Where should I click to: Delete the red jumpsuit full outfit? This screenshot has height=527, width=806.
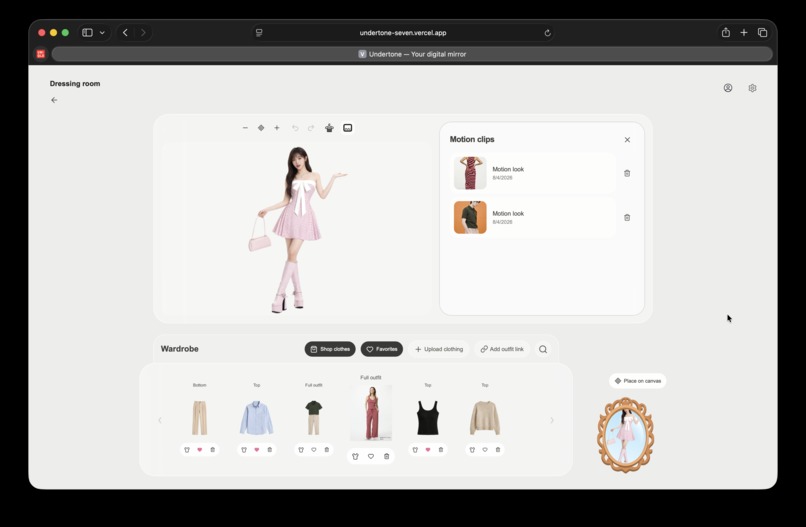point(387,457)
